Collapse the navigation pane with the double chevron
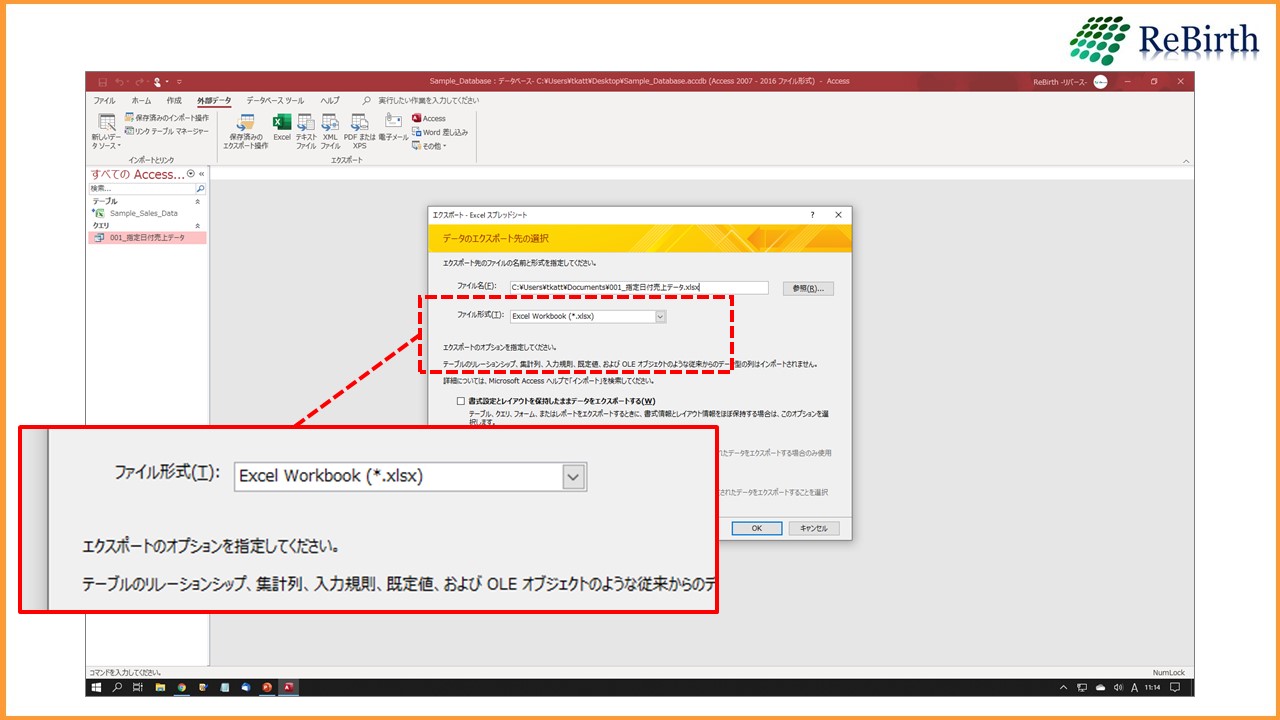This screenshot has height=720, width=1280. point(201,174)
